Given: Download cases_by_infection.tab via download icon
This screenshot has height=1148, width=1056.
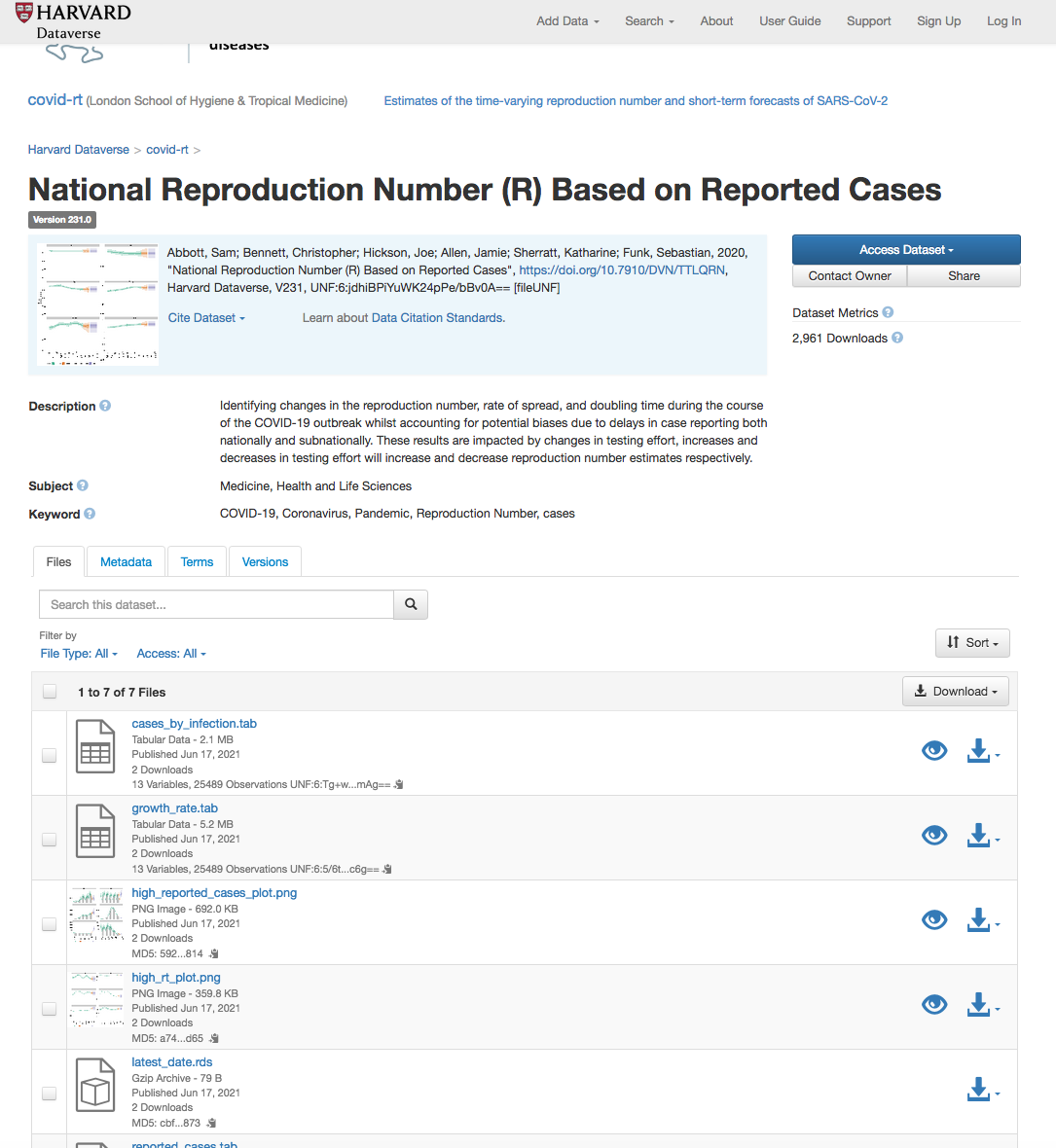Looking at the screenshot, I should pos(983,751).
